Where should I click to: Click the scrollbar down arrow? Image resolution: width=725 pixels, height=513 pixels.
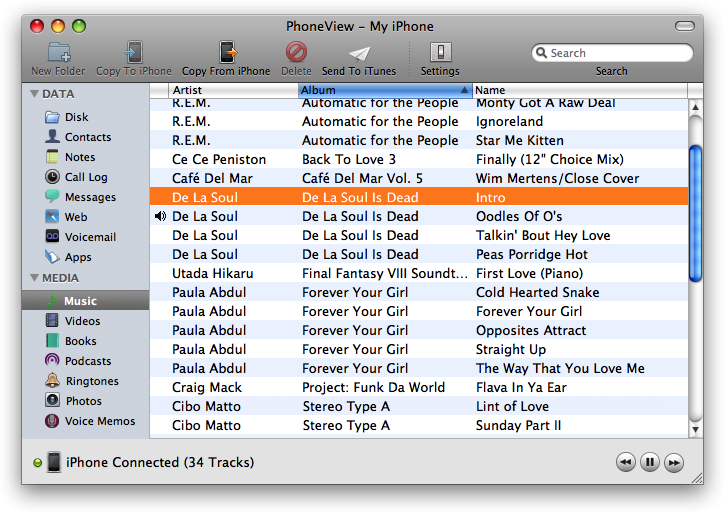695,429
